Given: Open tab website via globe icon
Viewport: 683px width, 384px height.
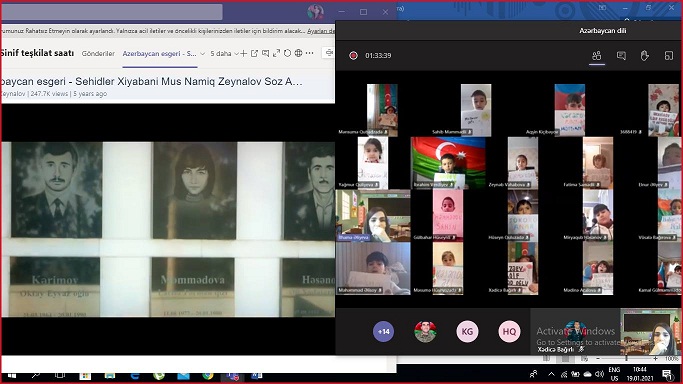Looking at the screenshot, I should (298, 54).
